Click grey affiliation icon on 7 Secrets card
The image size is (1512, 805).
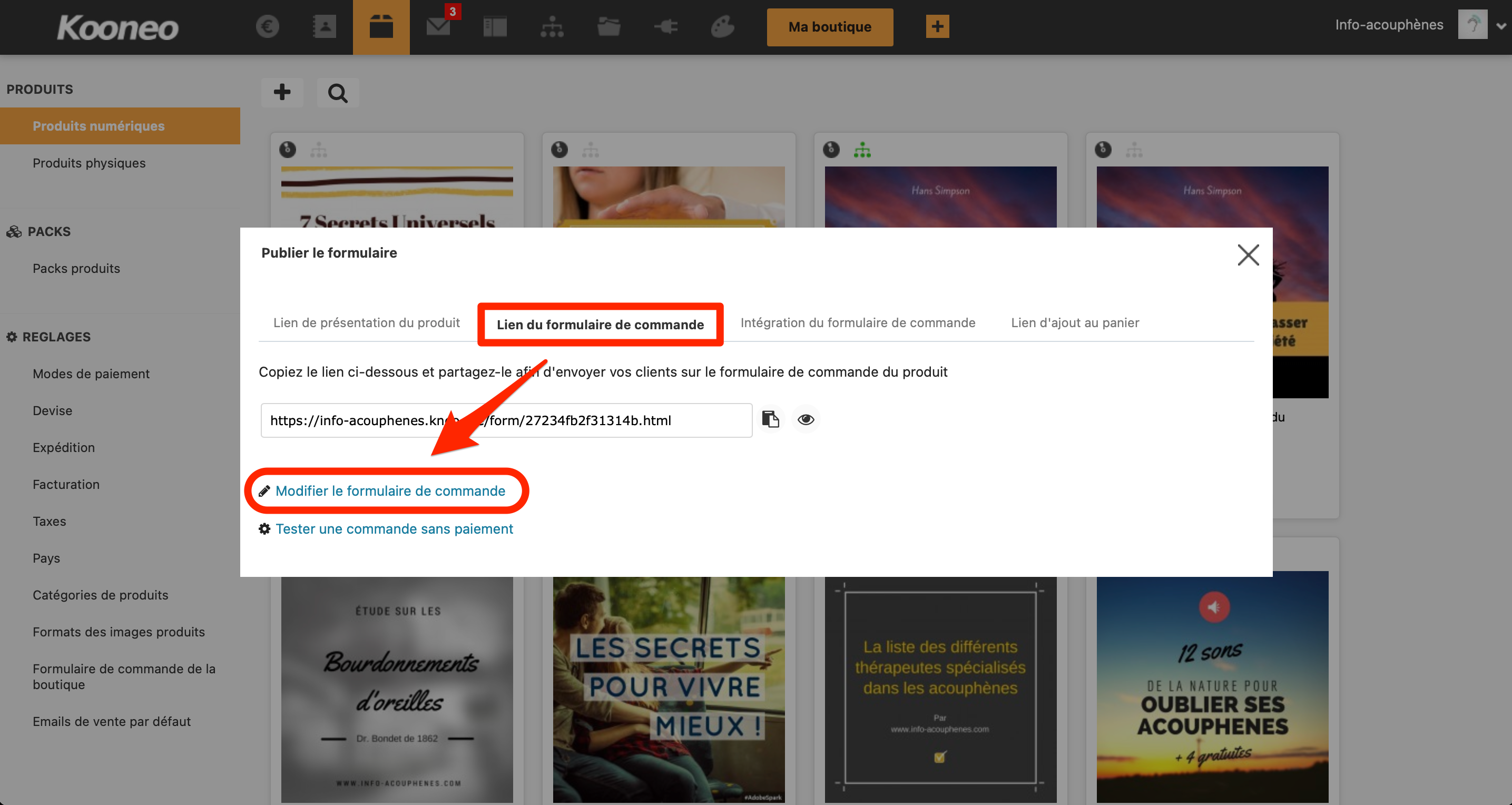[x=318, y=150]
